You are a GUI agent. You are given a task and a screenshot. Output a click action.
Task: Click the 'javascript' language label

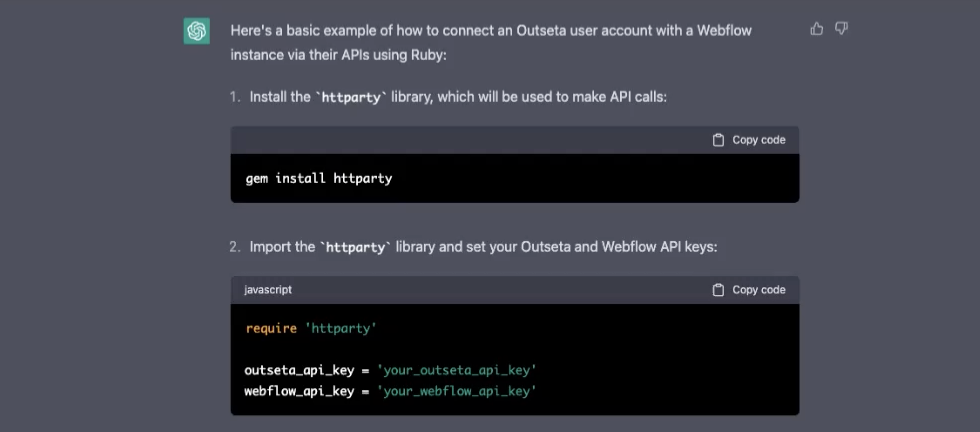point(268,290)
